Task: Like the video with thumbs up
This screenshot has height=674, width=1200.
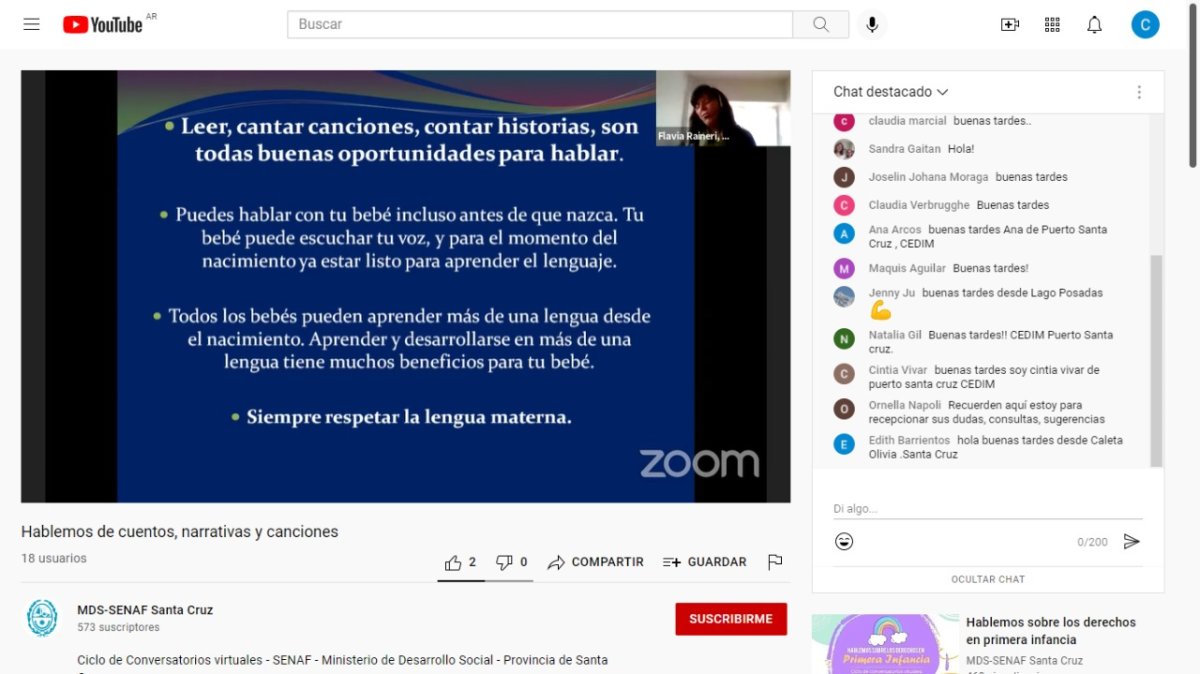Action: [461, 562]
